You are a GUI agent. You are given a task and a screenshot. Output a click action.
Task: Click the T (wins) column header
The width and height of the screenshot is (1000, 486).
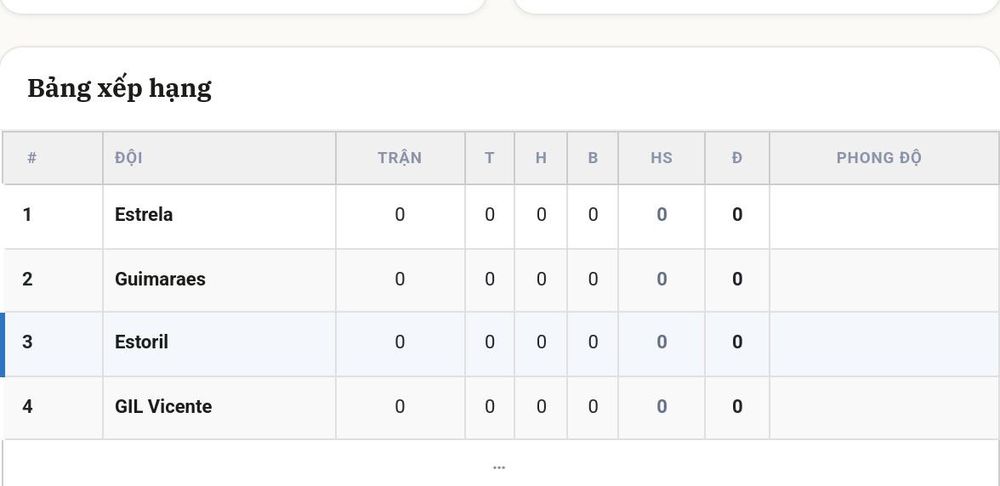(489, 158)
